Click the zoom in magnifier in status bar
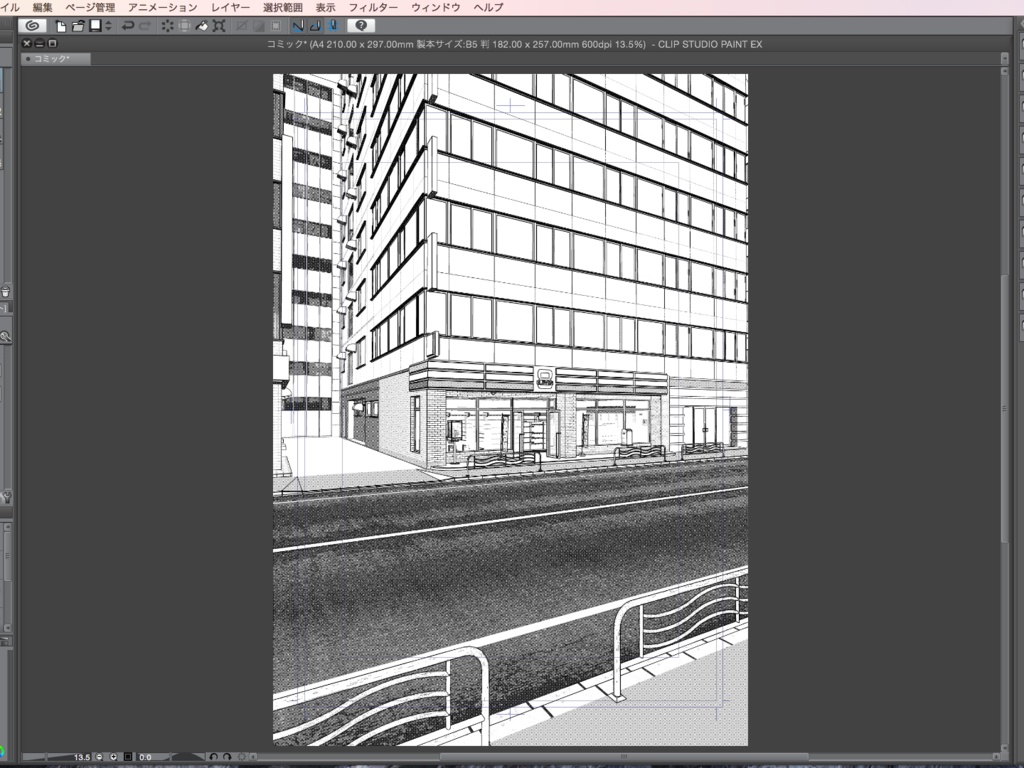 pyautogui.click(x=114, y=757)
